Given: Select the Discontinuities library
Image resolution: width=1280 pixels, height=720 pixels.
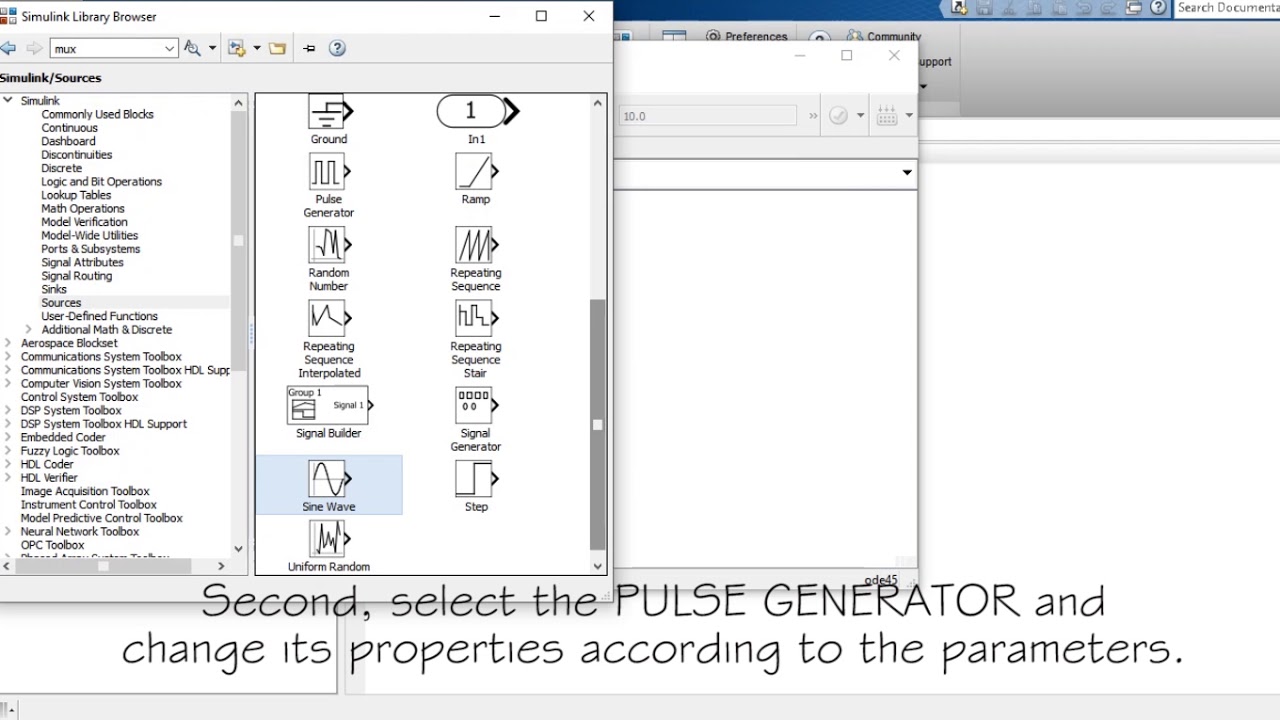Looking at the screenshot, I should coord(76,155).
